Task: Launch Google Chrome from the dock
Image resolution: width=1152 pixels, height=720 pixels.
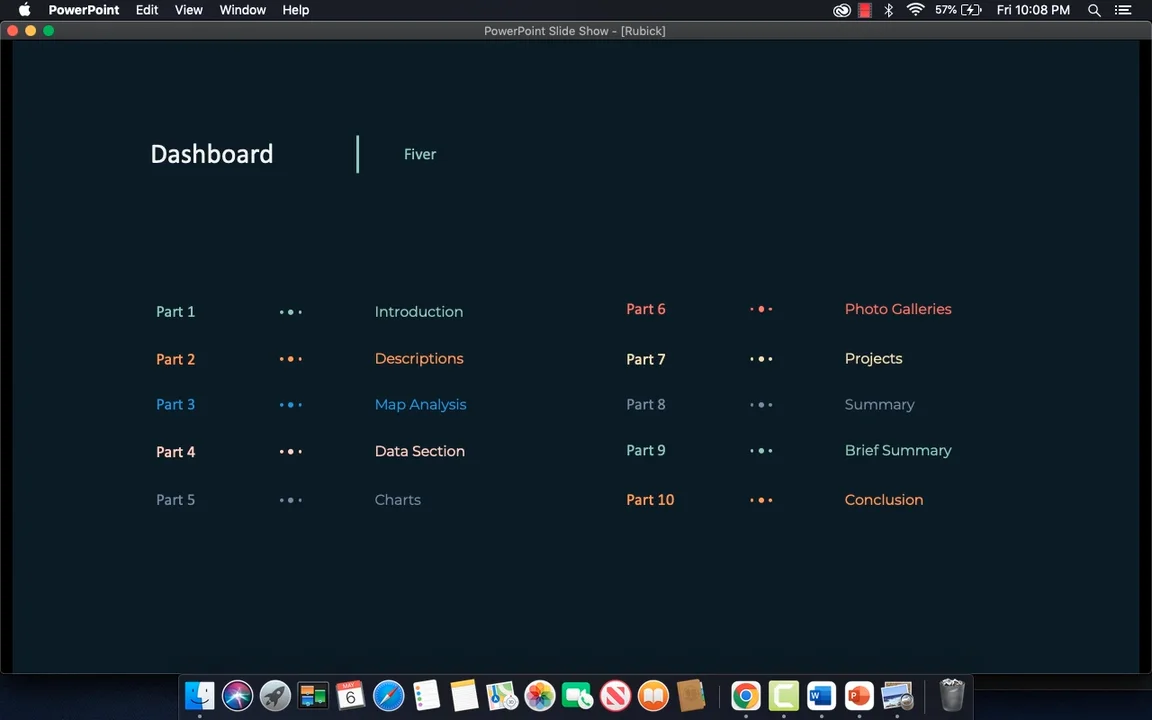Action: [x=746, y=695]
